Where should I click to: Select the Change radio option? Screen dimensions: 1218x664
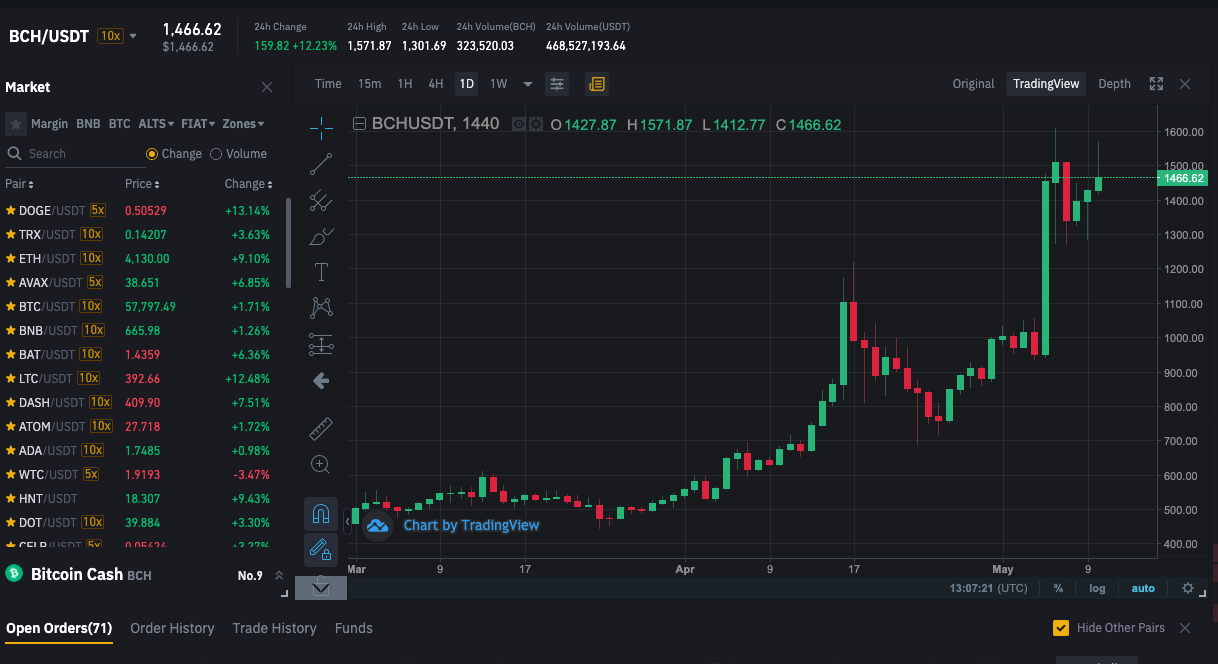pos(152,154)
